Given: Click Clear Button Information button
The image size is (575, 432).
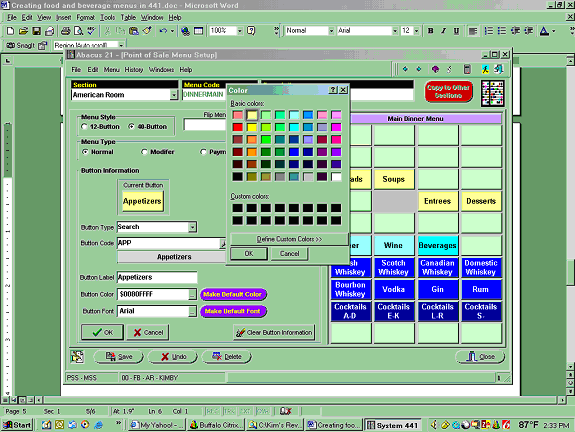Looking at the screenshot, I should coord(274,332).
